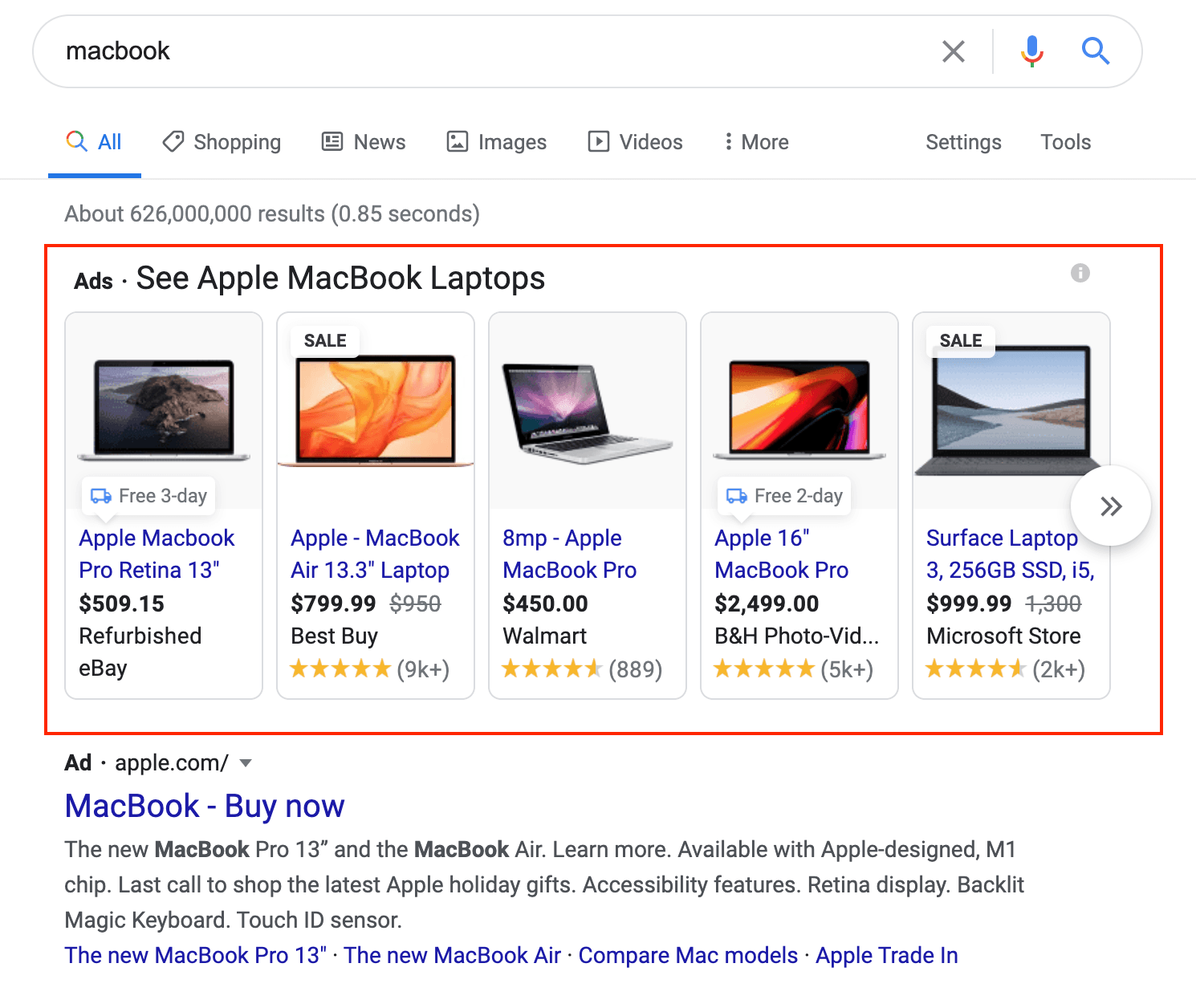The width and height of the screenshot is (1196, 1008).
Task: Click the $450.00 price
Action: pos(545,604)
